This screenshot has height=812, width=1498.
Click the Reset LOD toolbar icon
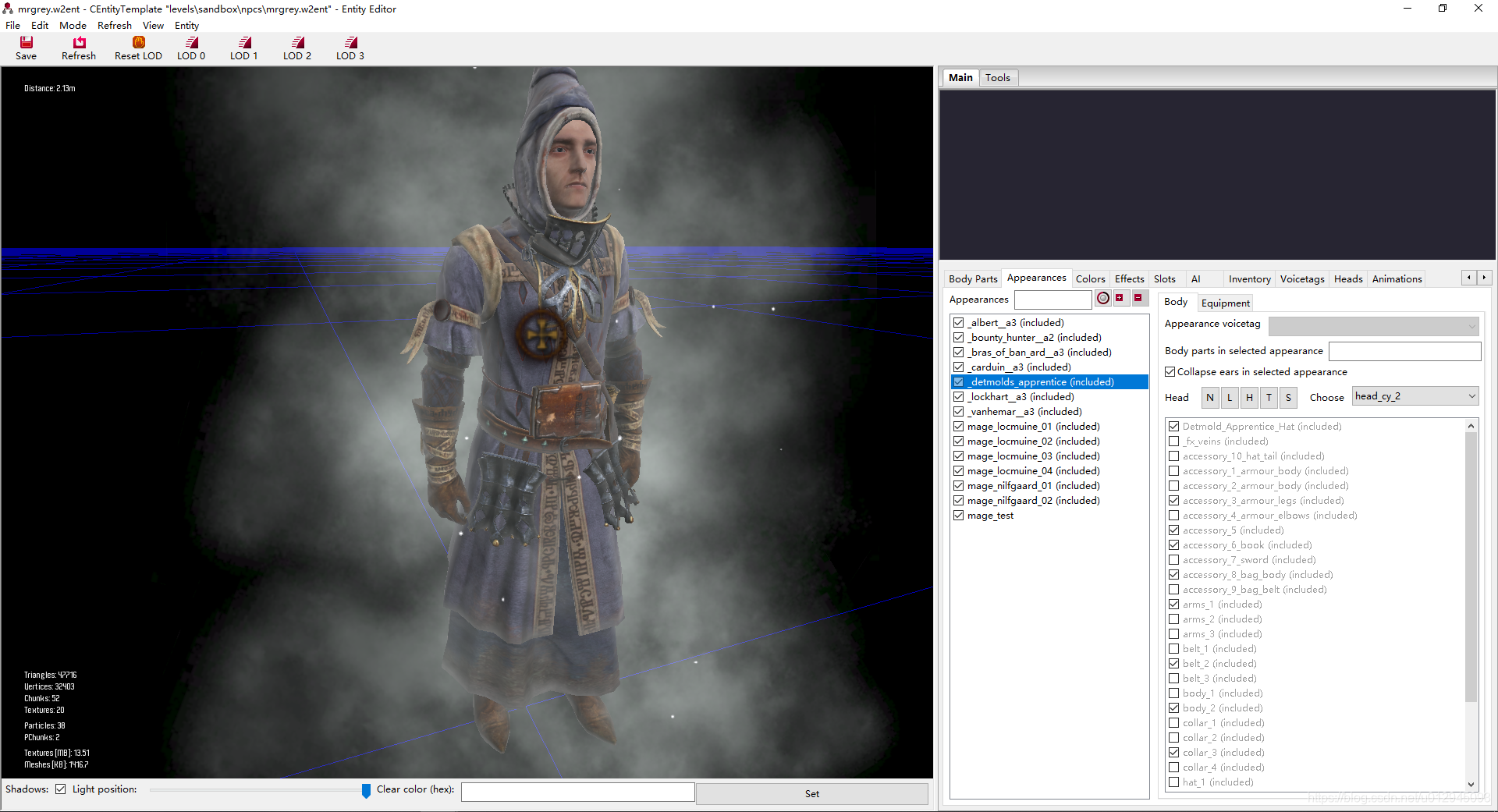[x=139, y=42]
